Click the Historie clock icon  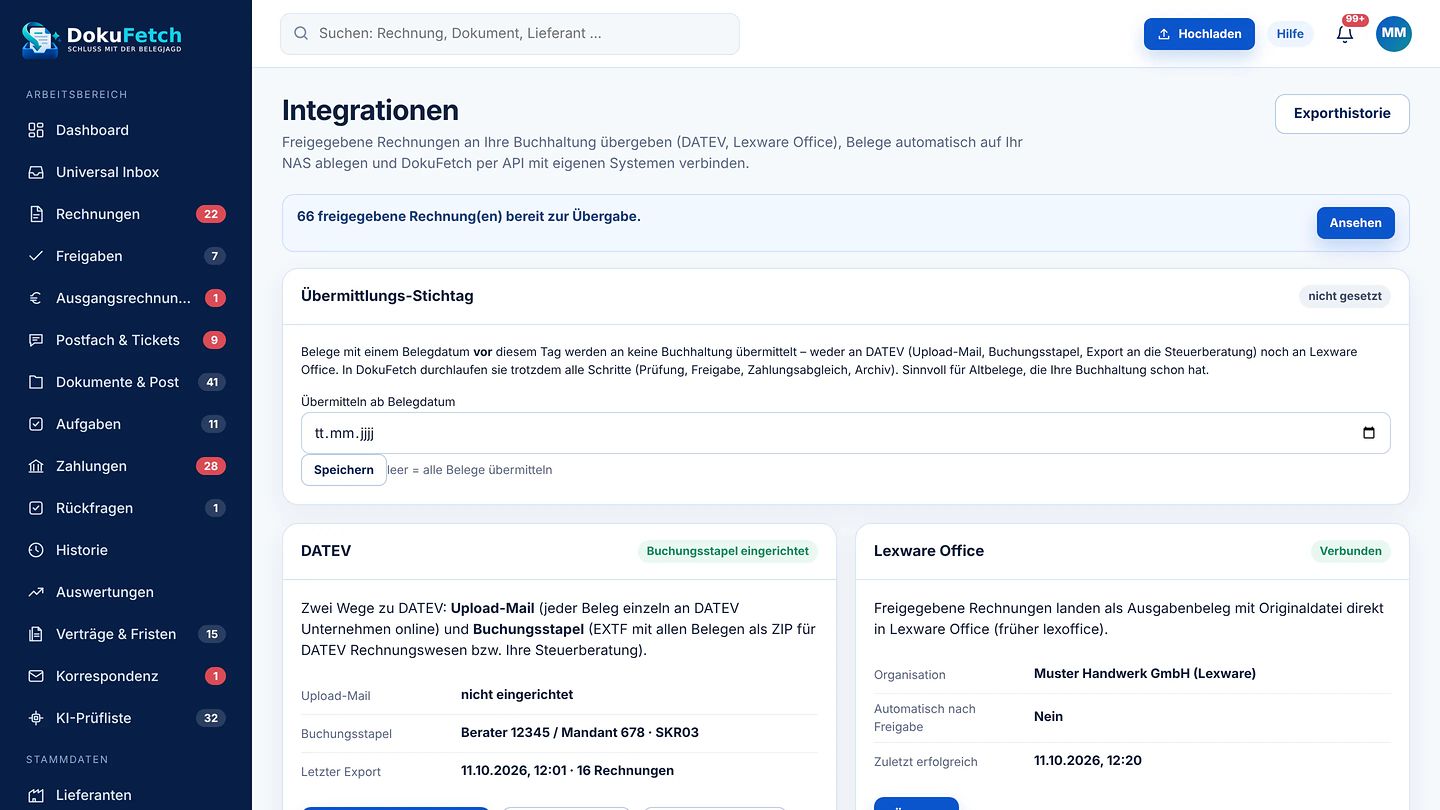pyautogui.click(x=36, y=550)
